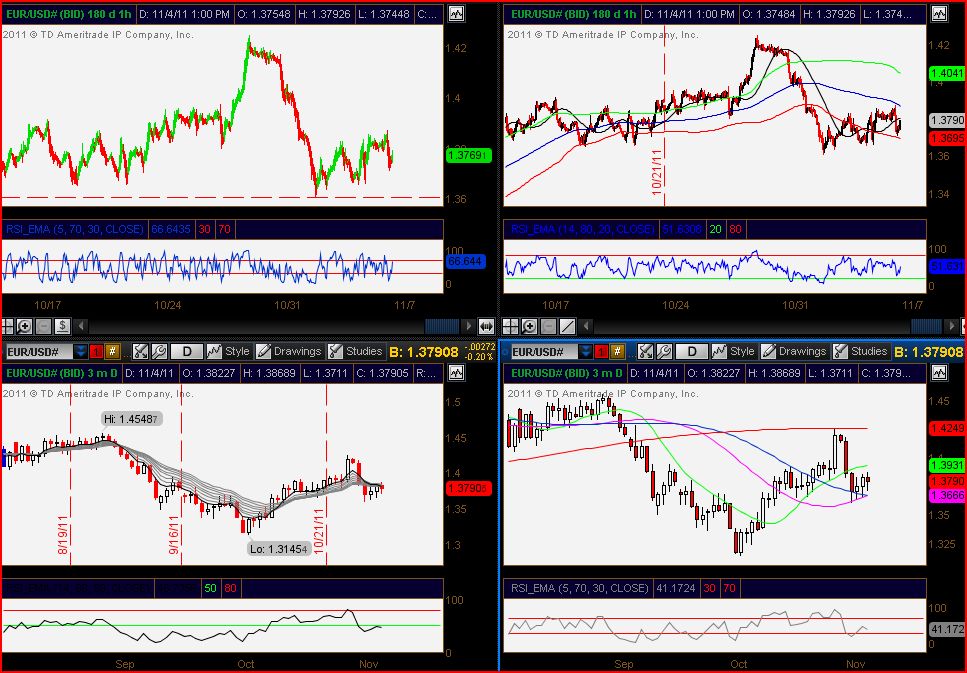Click the Hi: 1.45487 bubble
Image resolution: width=967 pixels, height=673 pixels.
point(131,419)
